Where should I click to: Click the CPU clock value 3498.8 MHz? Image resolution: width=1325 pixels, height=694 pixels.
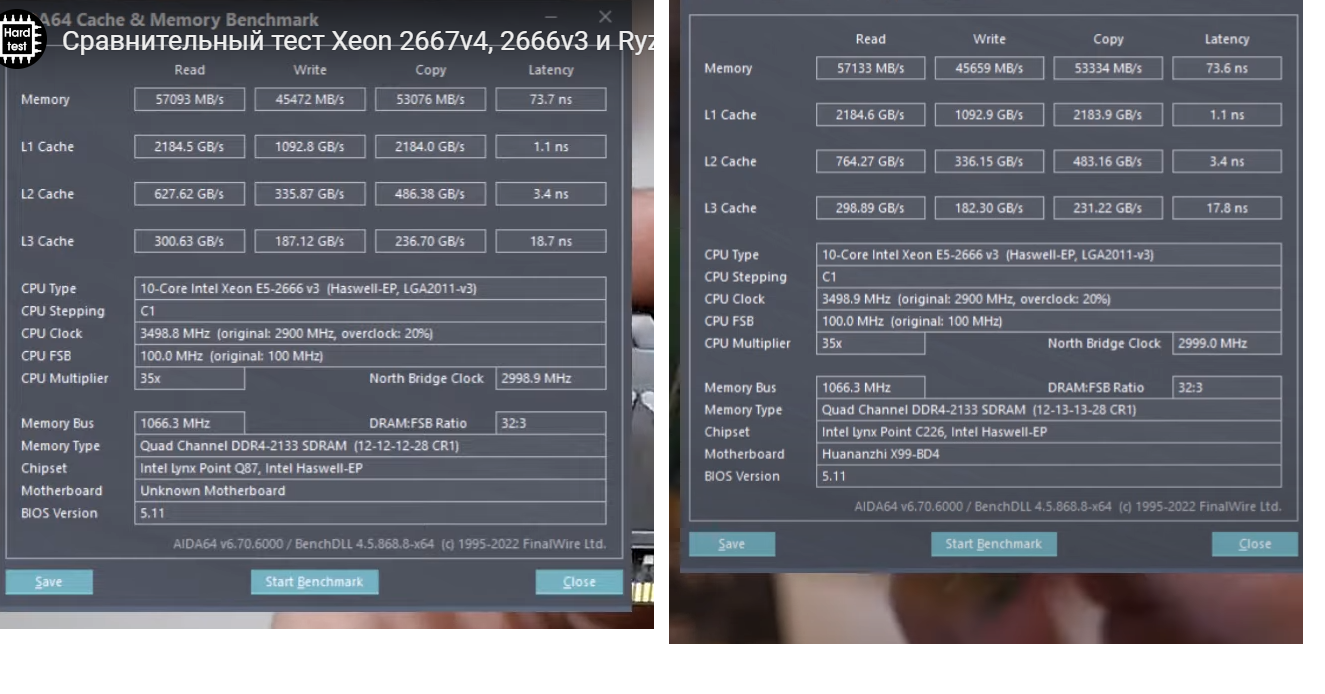click(x=370, y=333)
